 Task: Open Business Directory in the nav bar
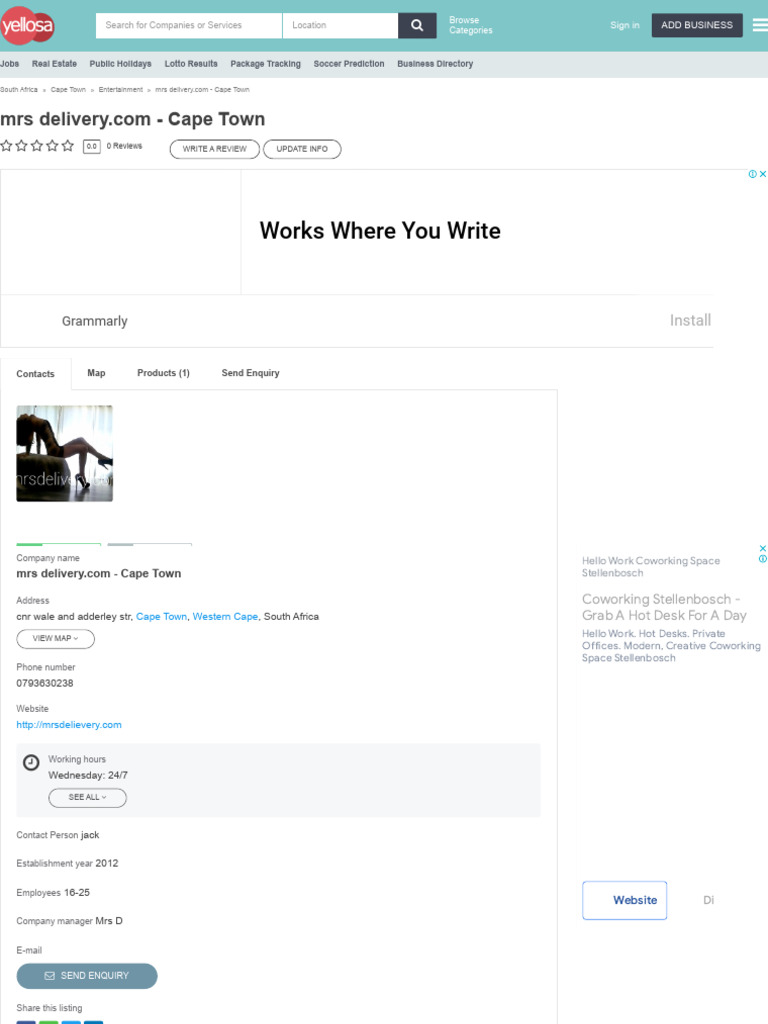tap(435, 64)
